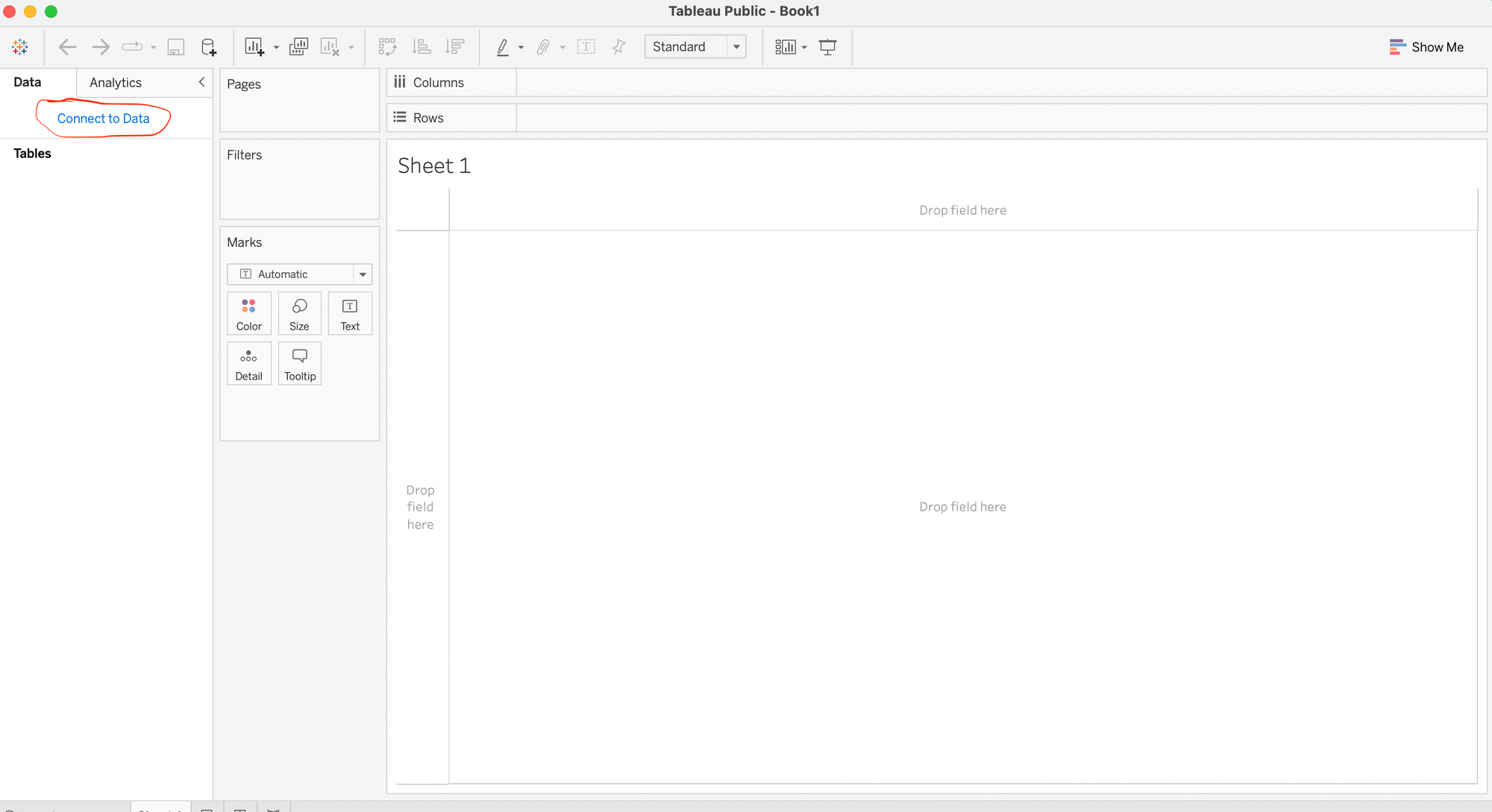The image size is (1492, 812).
Task: Click the Swap rows and columns icon
Action: pyautogui.click(x=387, y=47)
